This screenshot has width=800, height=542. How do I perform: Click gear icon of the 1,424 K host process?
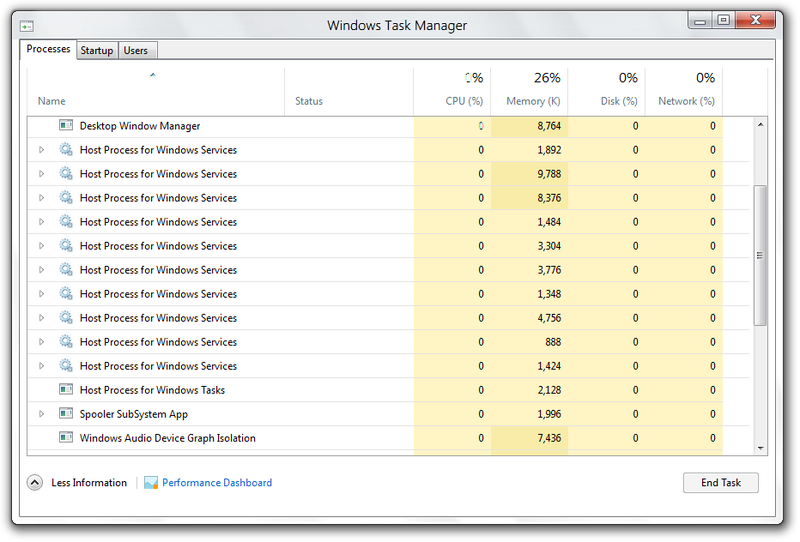[x=66, y=365]
